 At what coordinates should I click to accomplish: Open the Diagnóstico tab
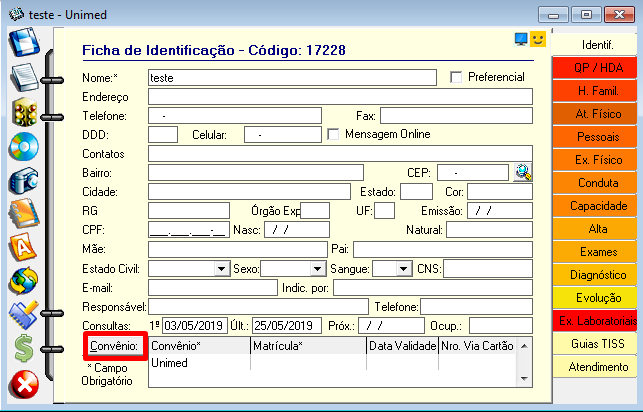[594, 274]
